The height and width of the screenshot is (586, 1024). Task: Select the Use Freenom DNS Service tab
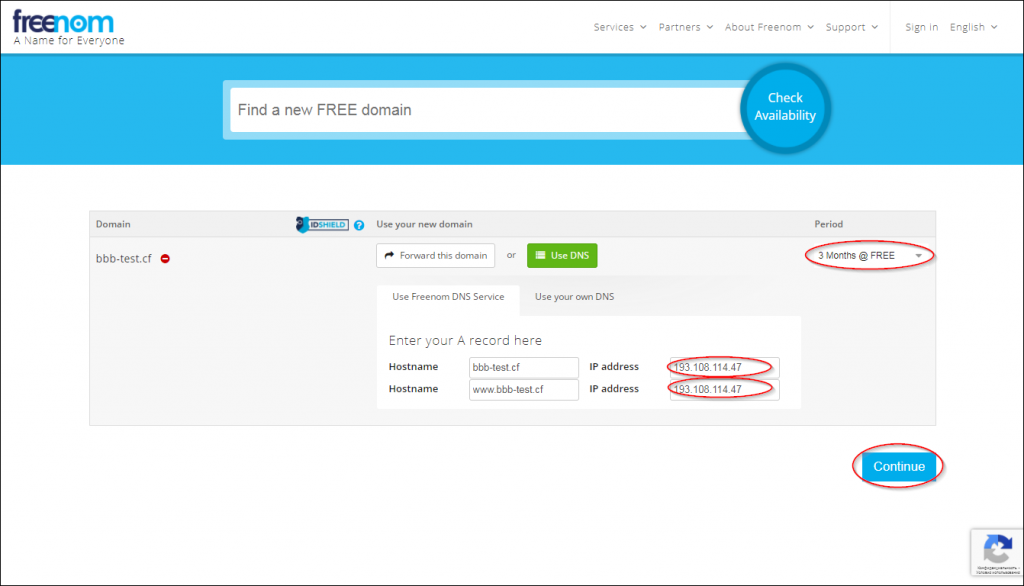click(448, 297)
